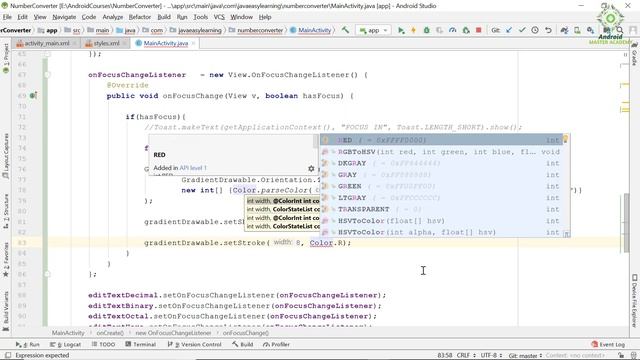This screenshot has width=640, height=360.
Task: Open the Navigate menu
Action: [x=64, y=17]
